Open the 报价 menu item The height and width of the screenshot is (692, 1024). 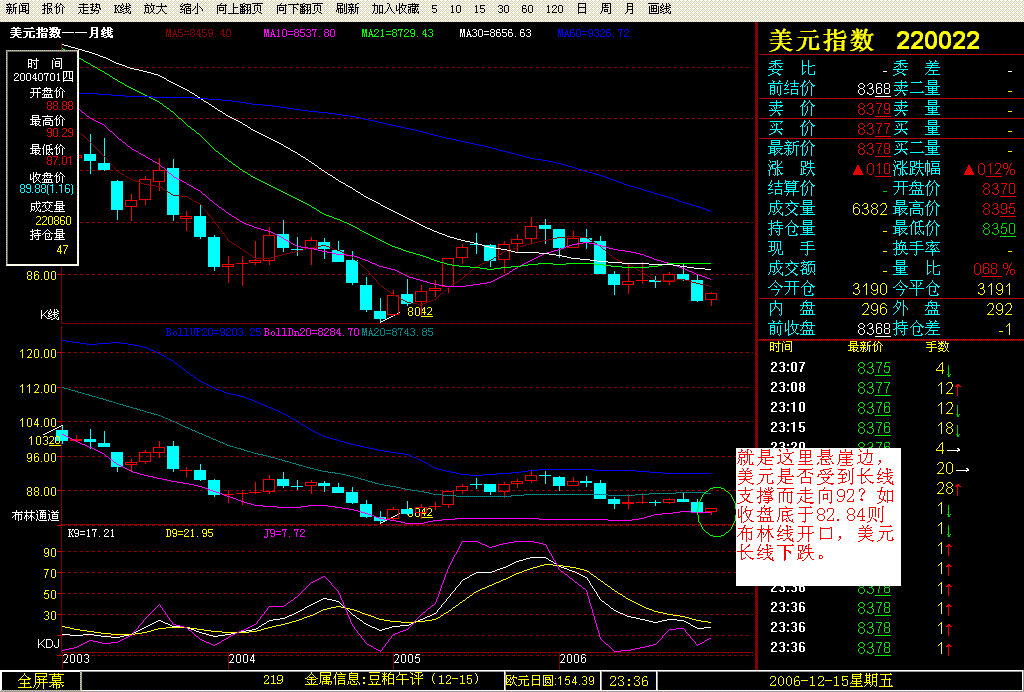54,9
